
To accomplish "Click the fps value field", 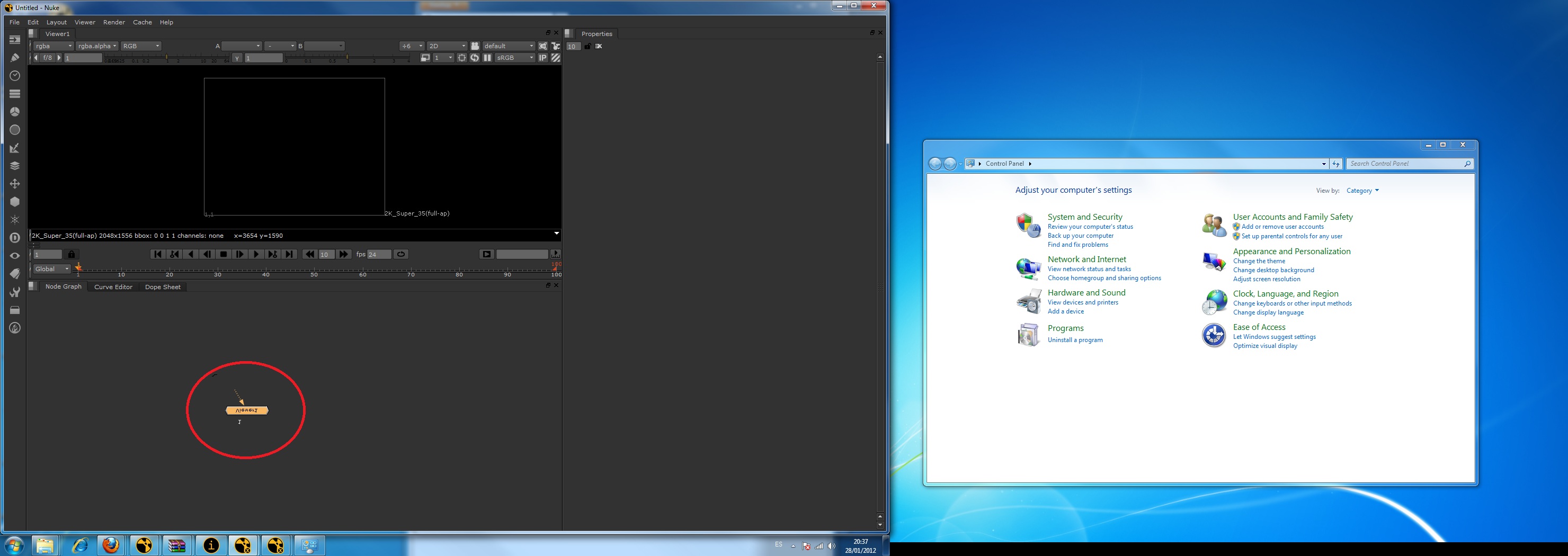I will click(x=379, y=254).
